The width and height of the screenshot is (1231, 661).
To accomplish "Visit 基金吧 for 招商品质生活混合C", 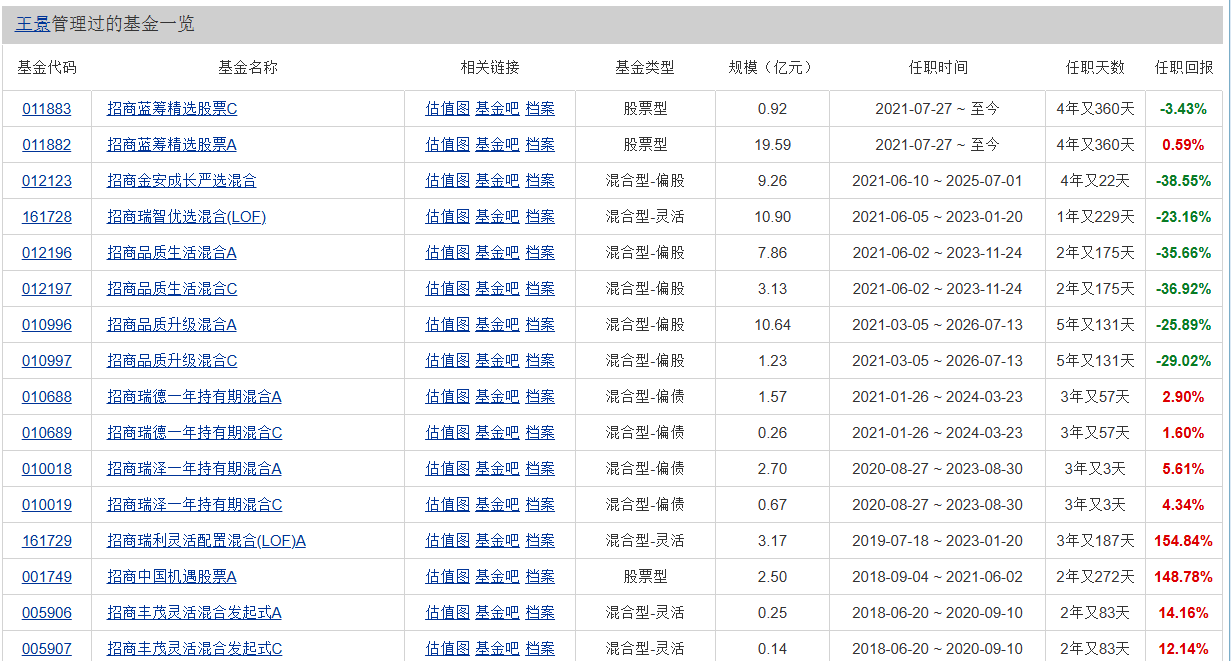I will (x=497, y=289).
